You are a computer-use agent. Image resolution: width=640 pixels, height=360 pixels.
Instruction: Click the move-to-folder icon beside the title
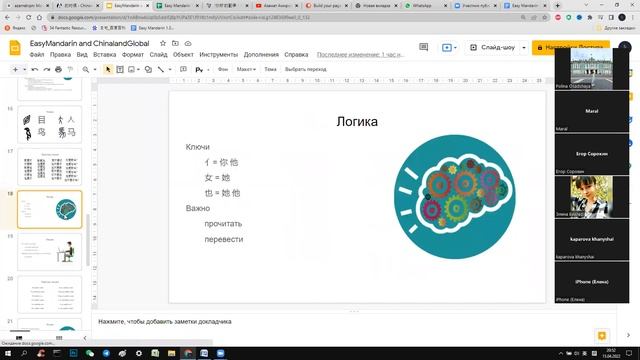(175, 43)
